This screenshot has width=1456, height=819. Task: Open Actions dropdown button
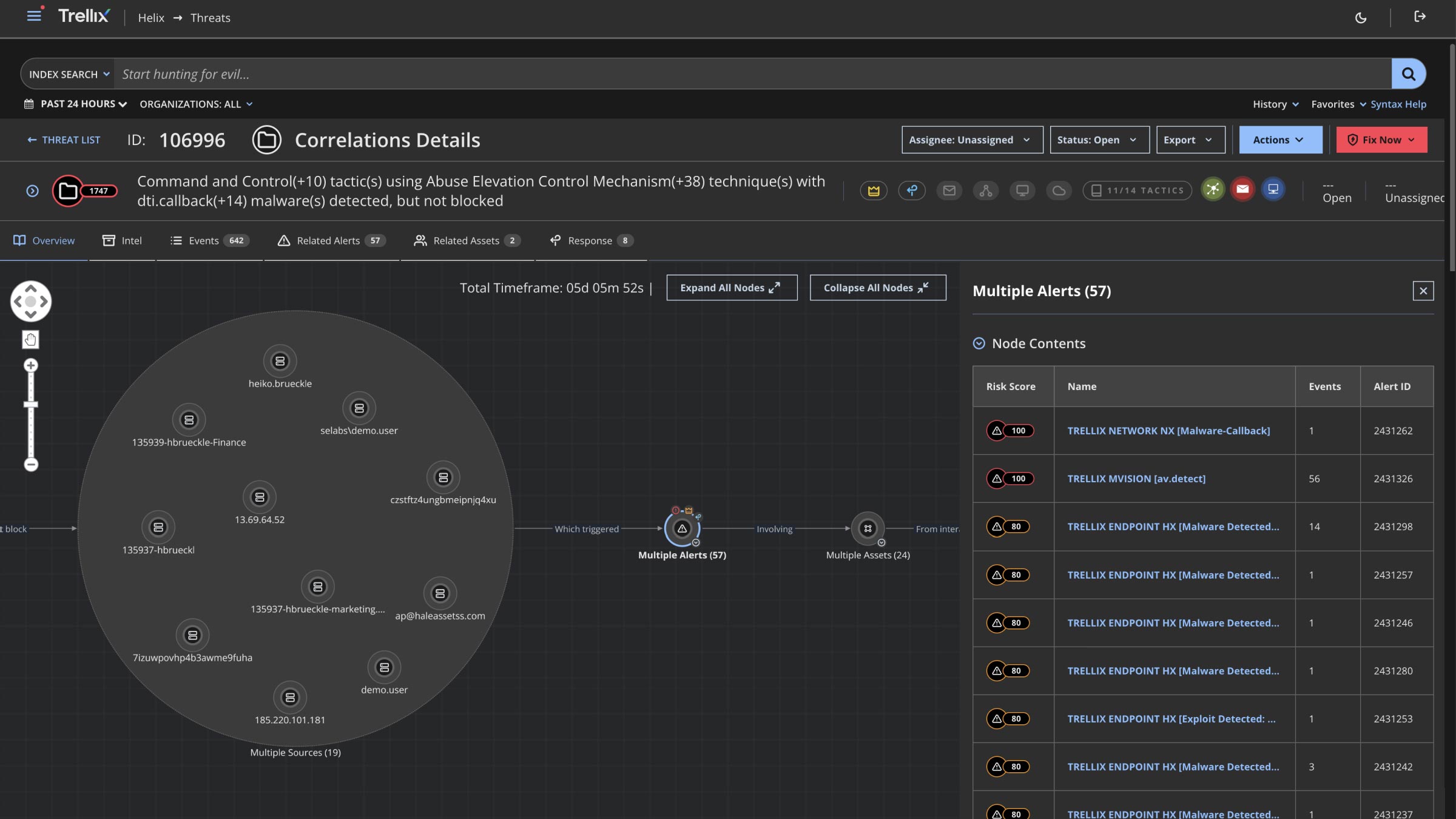pos(1280,140)
